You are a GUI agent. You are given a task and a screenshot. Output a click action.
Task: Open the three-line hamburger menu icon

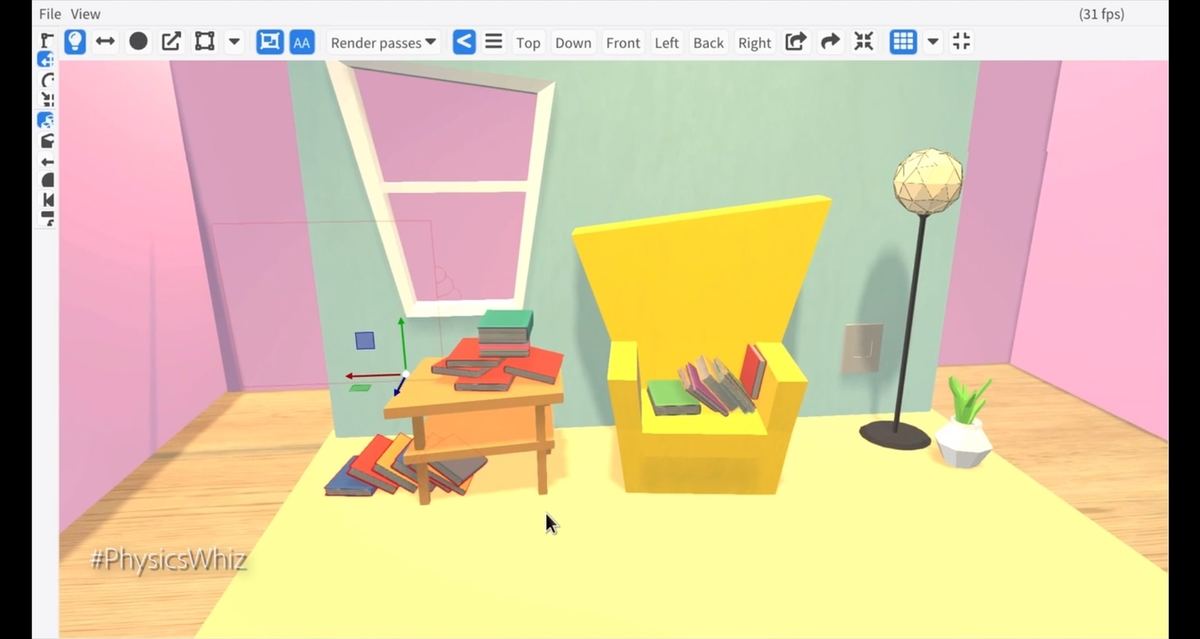(494, 42)
